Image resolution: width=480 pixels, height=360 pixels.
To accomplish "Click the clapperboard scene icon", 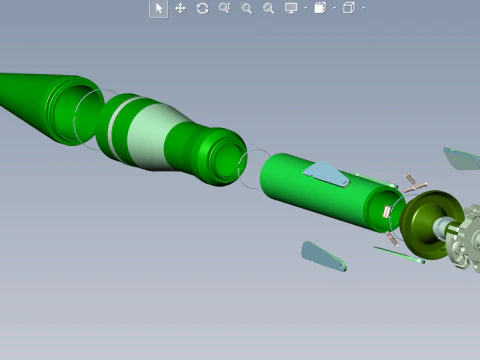I will point(320,8).
